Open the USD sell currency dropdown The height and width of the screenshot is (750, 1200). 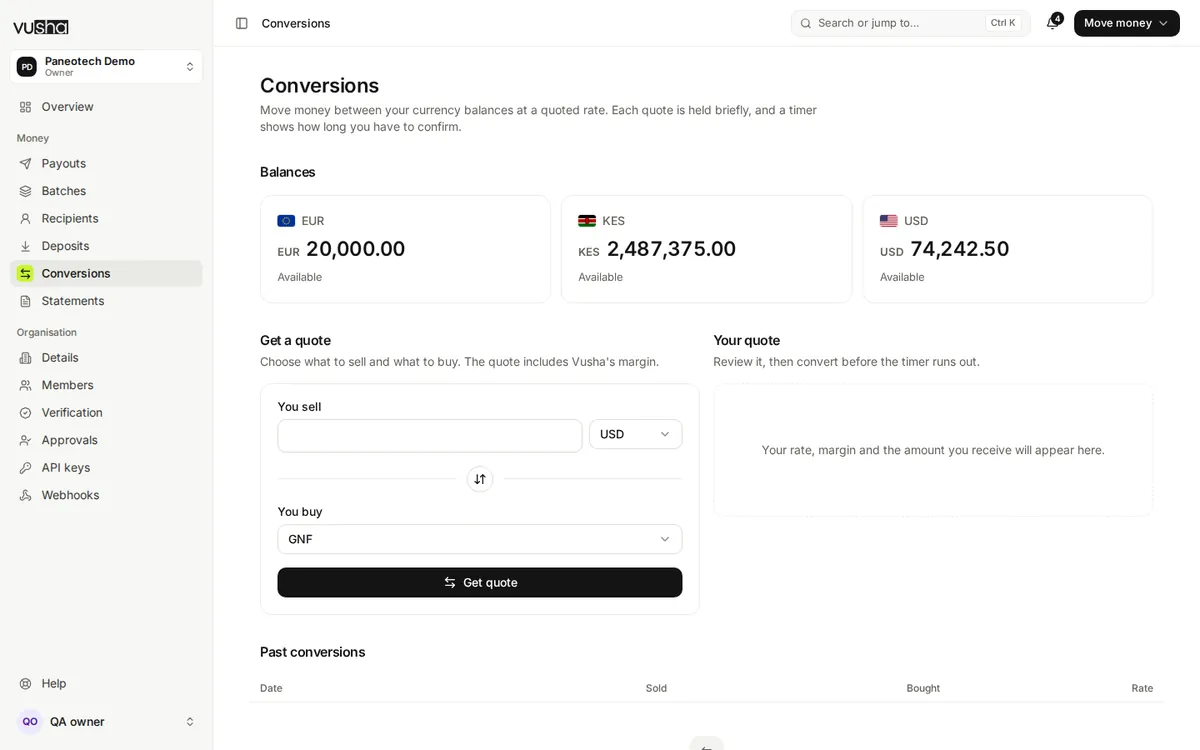click(x=636, y=434)
